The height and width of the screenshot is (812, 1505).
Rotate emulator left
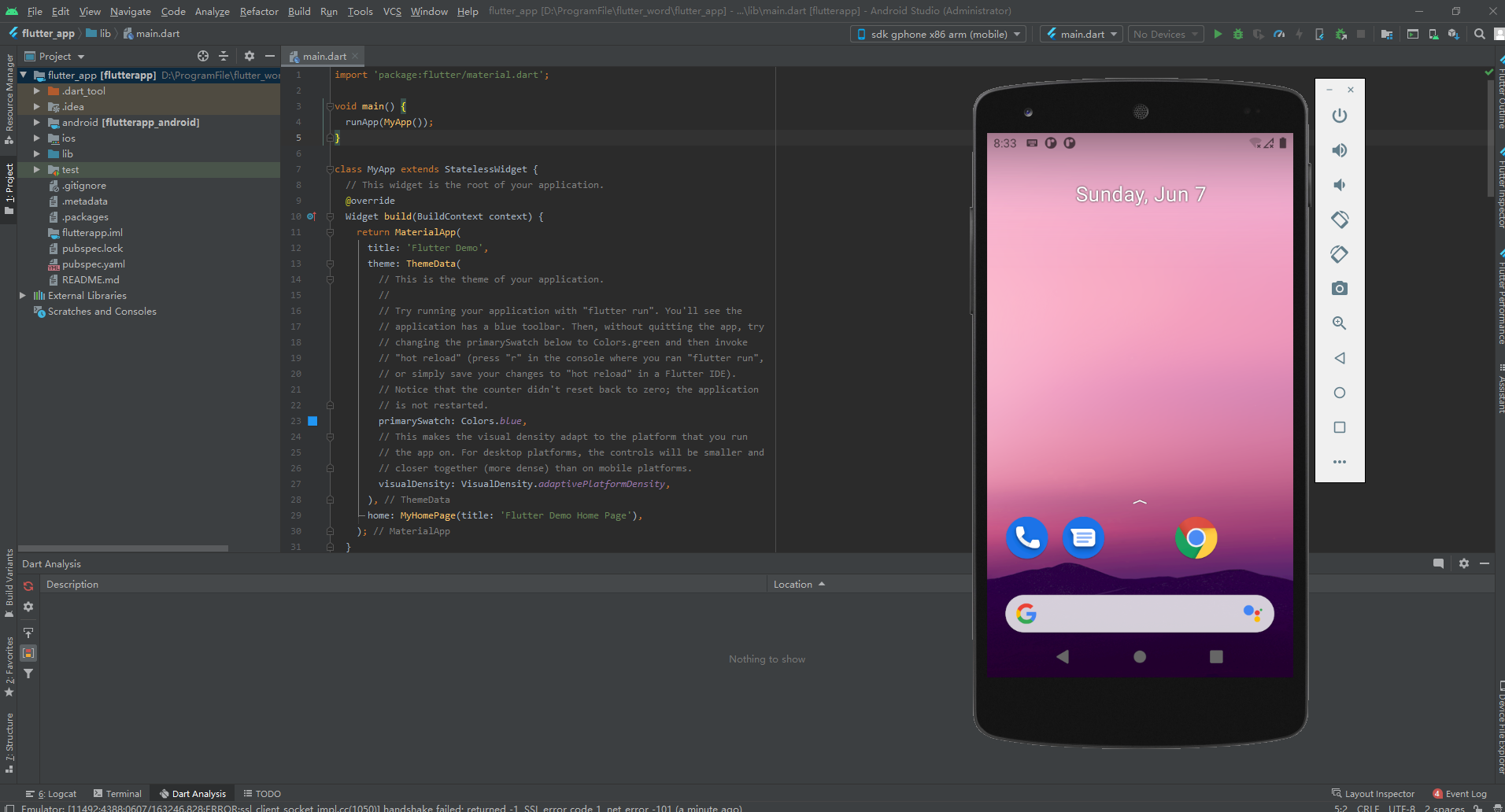pyautogui.click(x=1340, y=220)
